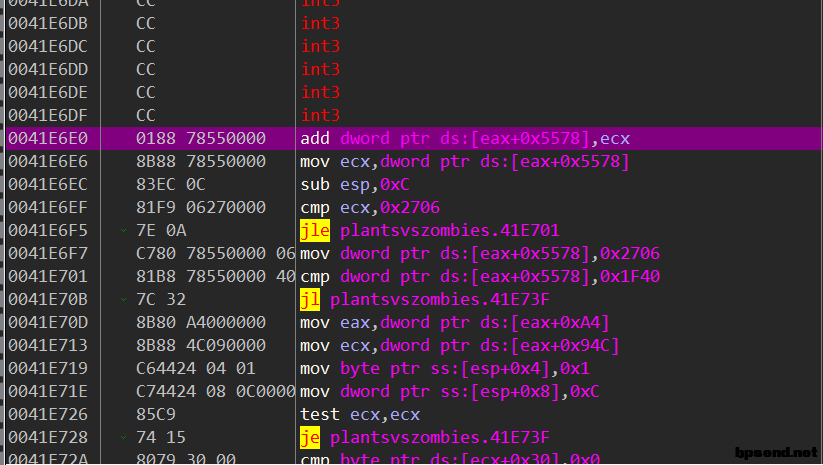
Task: Click the je plantsvszombies.41E73F instruction
Action: click(x=425, y=438)
